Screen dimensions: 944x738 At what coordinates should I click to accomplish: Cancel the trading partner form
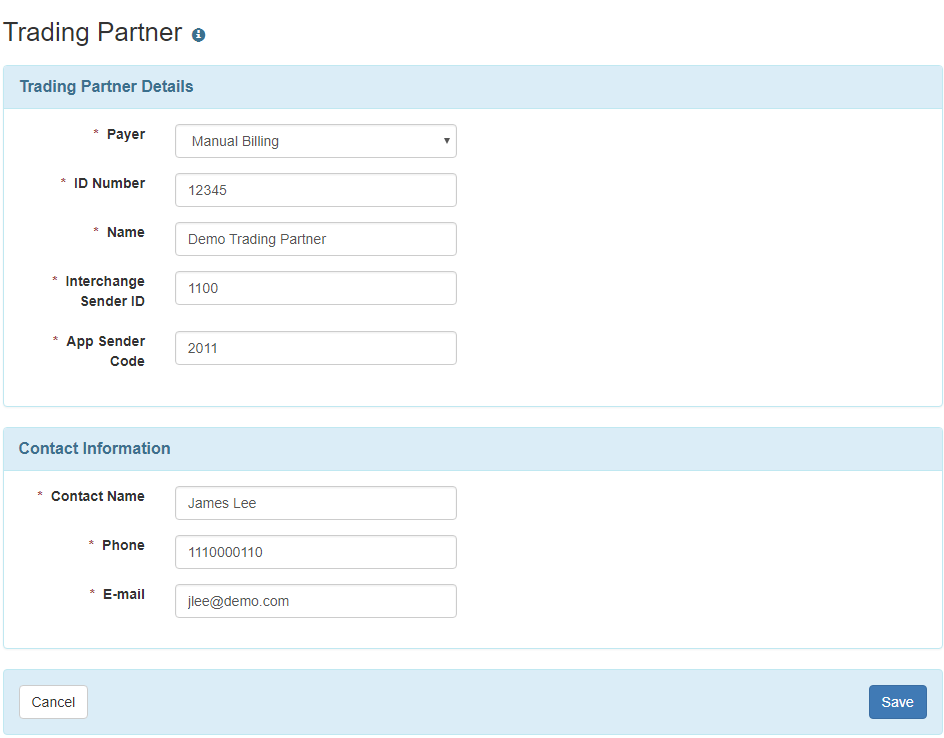click(53, 702)
